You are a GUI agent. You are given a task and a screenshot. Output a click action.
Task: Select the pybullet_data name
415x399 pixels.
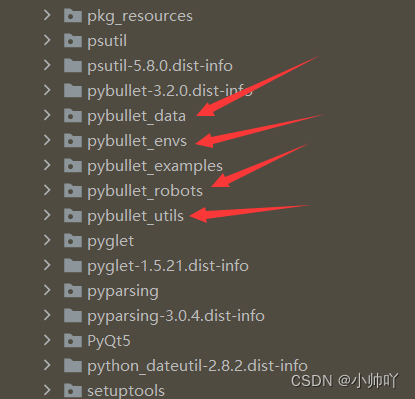pos(137,116)
